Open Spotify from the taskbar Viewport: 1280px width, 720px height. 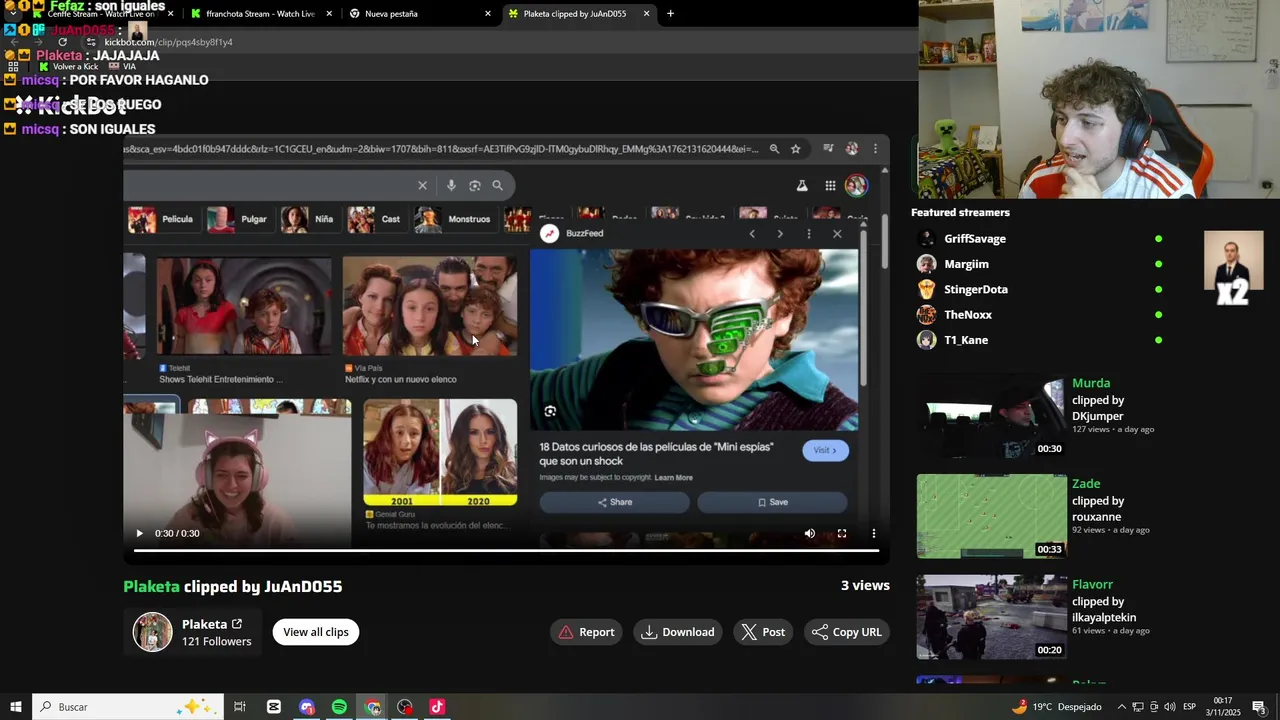pos(339,707)
